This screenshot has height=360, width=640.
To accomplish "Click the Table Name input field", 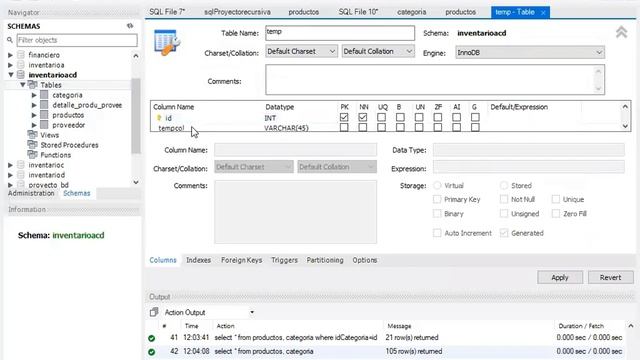I will 340,33.
